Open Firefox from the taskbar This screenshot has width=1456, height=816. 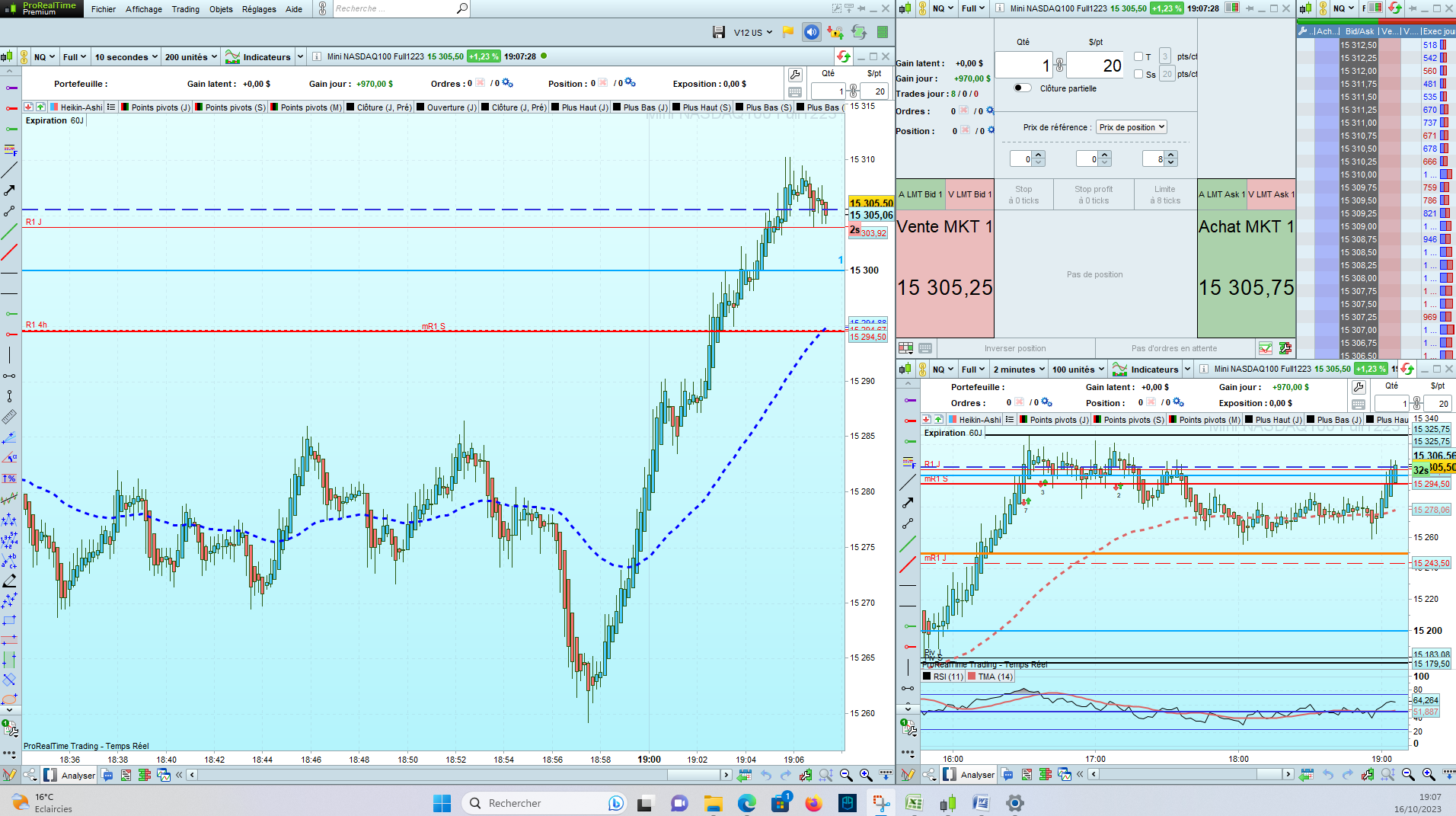point(813,803)
